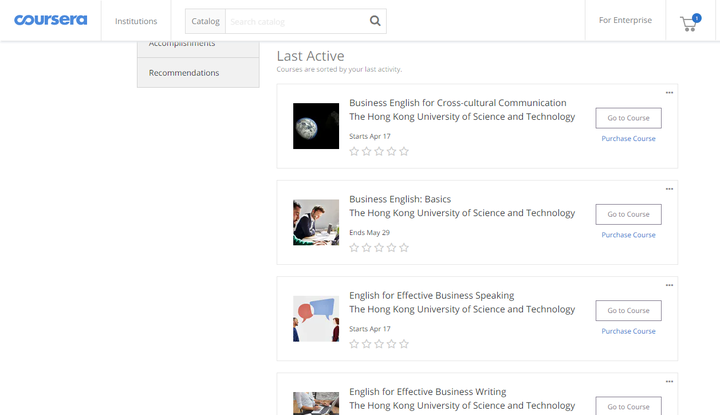Rate Effective Business Speaking one star
Image resolution: width=720 pixels, height=415 pixels.
354,344
